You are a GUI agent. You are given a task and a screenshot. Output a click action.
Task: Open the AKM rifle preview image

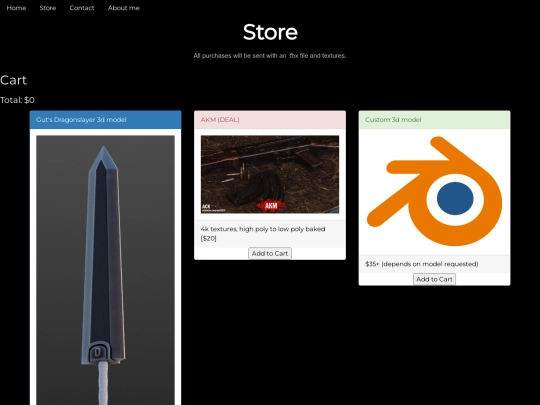(270, 174)
